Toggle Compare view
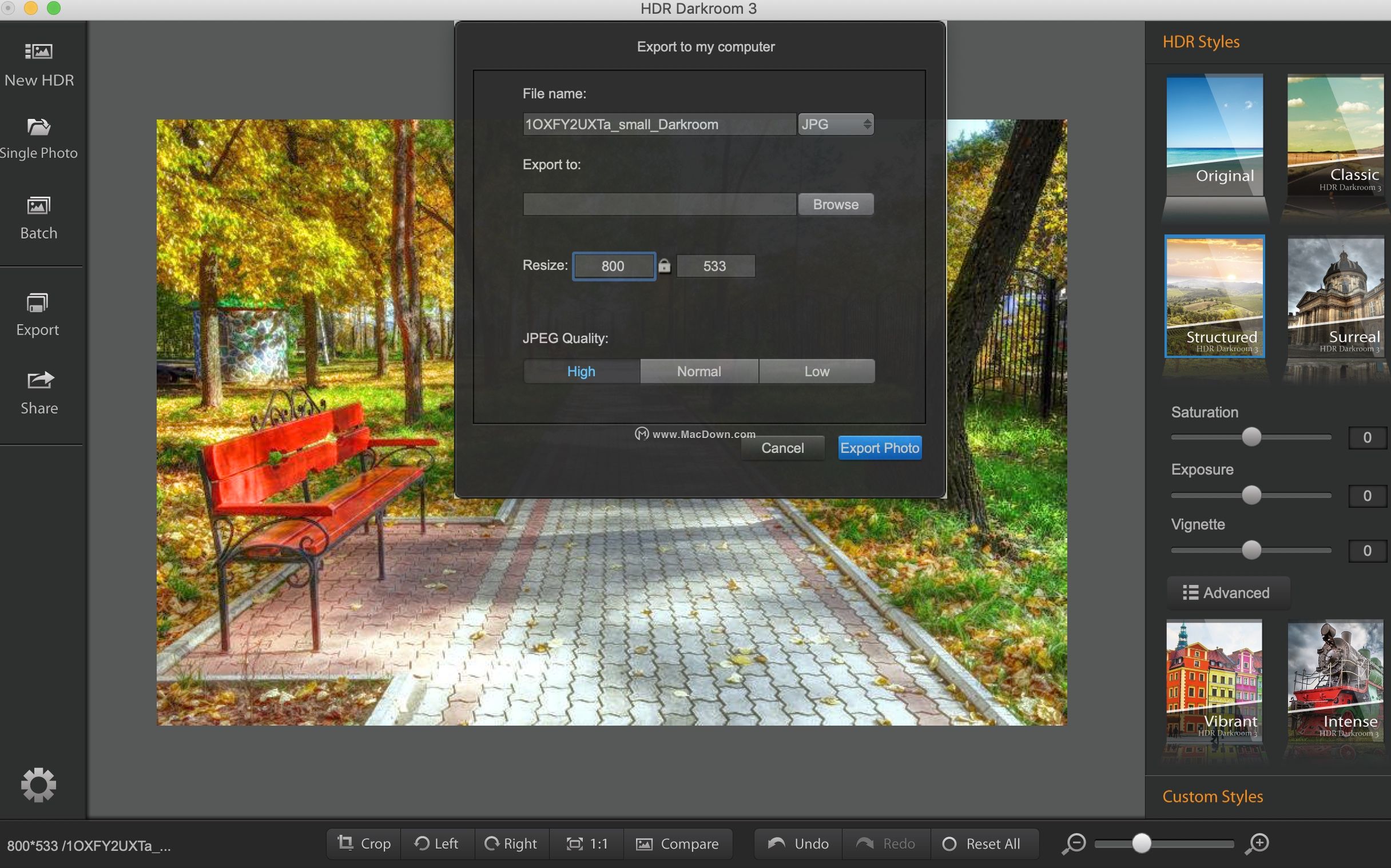The image size is (1391, 868). [x=677, y=843]
